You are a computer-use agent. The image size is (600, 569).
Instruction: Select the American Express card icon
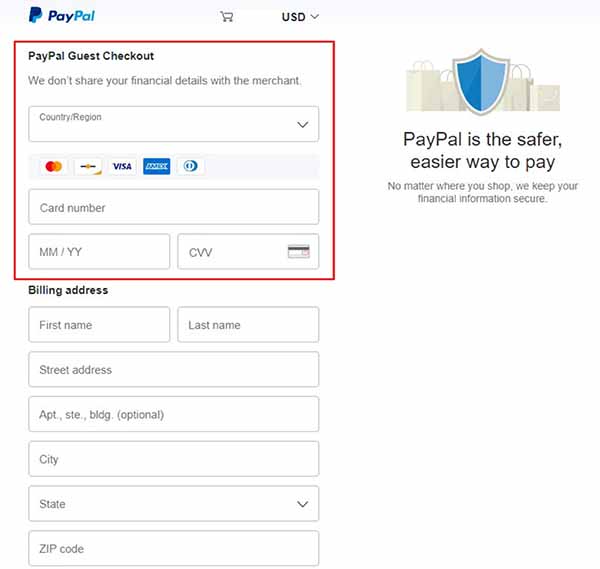click(x=157, y=166)
